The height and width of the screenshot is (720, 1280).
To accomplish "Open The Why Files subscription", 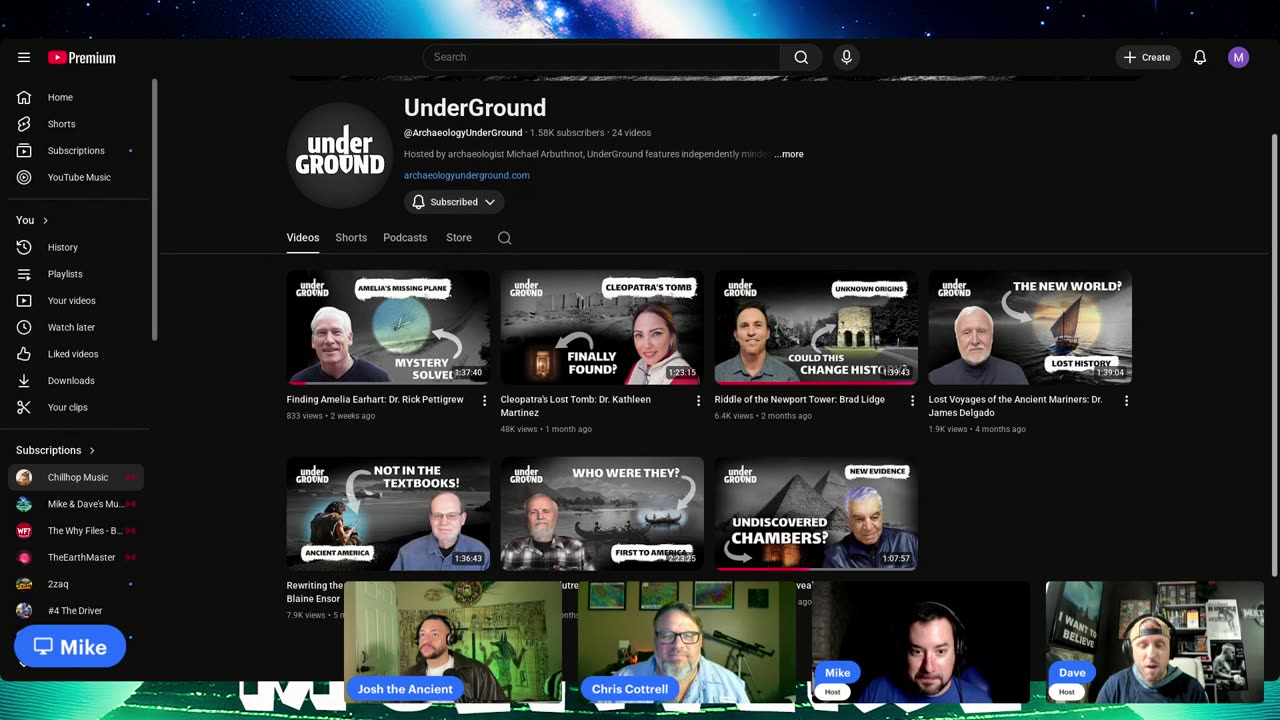I will click(x=76, y=531).
